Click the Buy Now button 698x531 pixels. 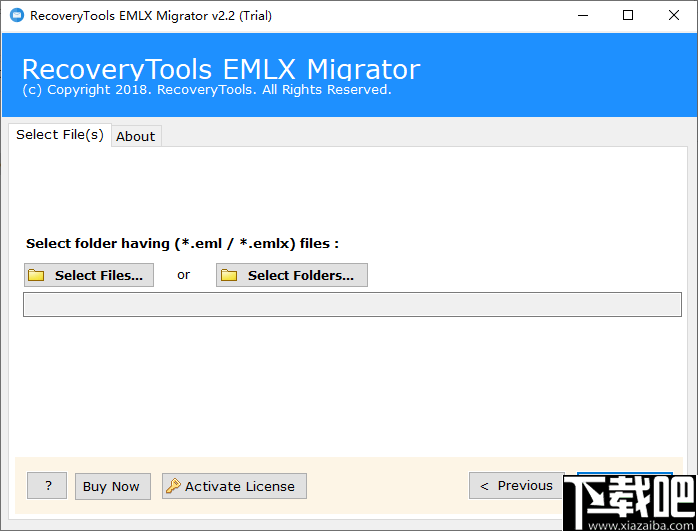(x=113, y=486)
